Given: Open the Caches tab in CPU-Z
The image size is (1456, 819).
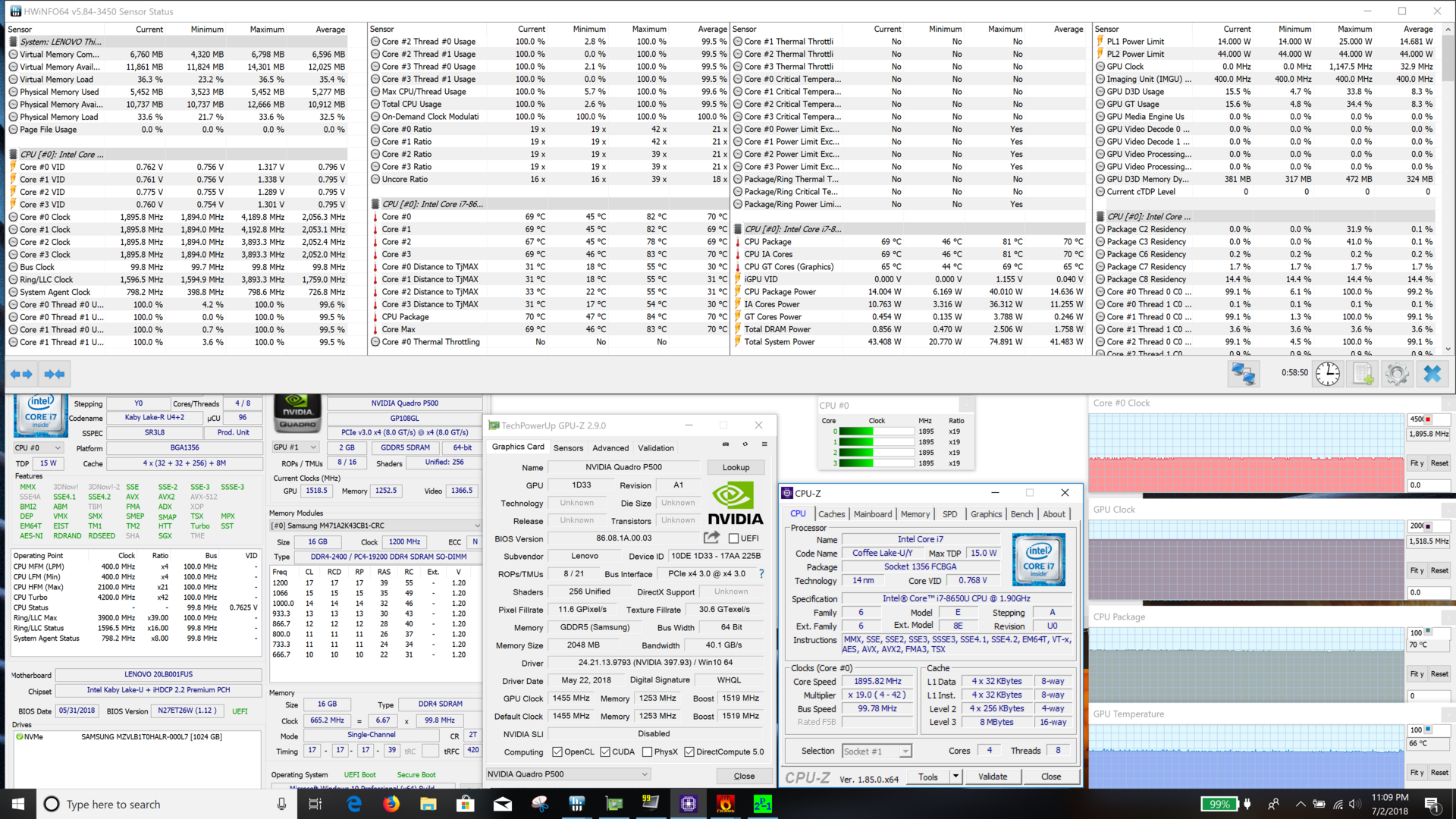Looking at the screenshot, I should [x=831, y=514].
